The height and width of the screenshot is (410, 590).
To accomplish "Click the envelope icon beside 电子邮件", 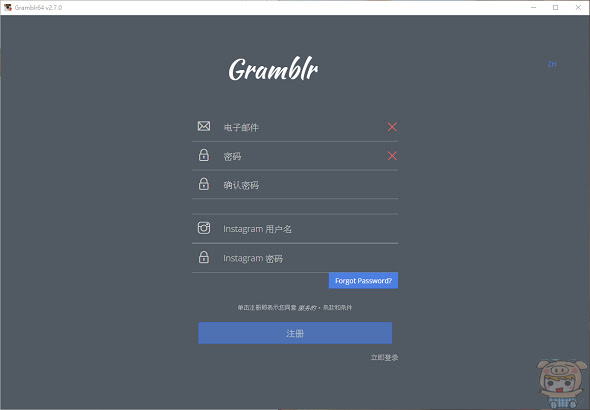I will (x=204, y=126).
